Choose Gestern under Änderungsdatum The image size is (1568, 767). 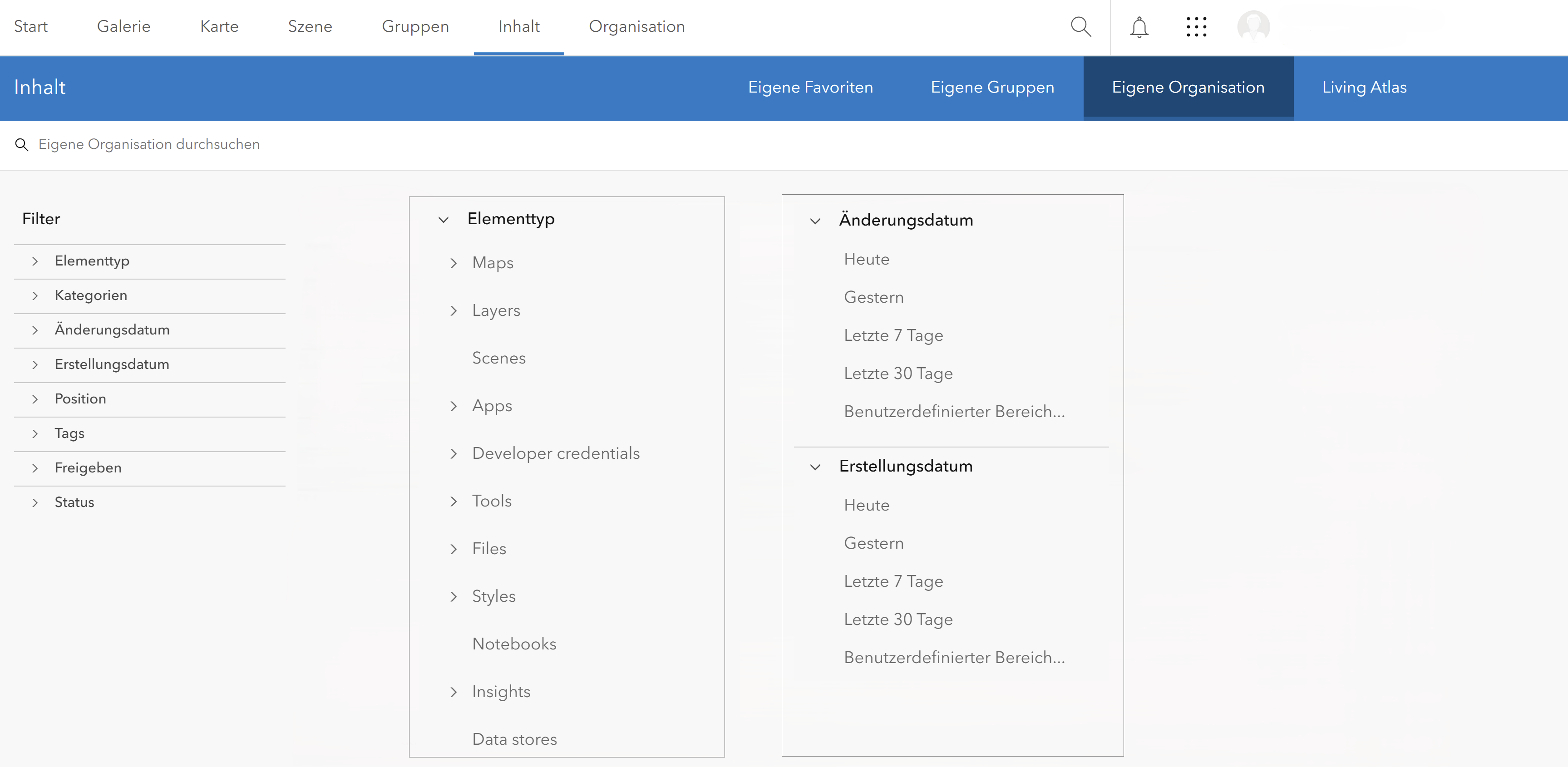pyautogui.click(x=873, y=298)
